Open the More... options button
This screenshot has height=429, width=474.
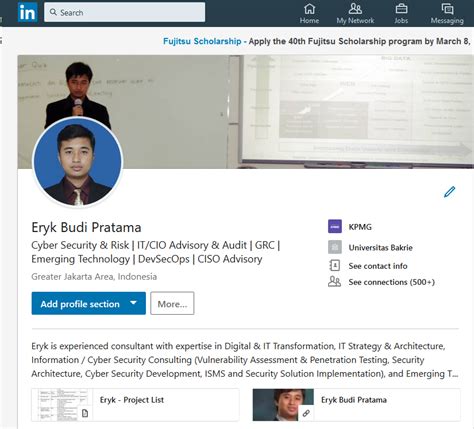click(x=172, y=303)
